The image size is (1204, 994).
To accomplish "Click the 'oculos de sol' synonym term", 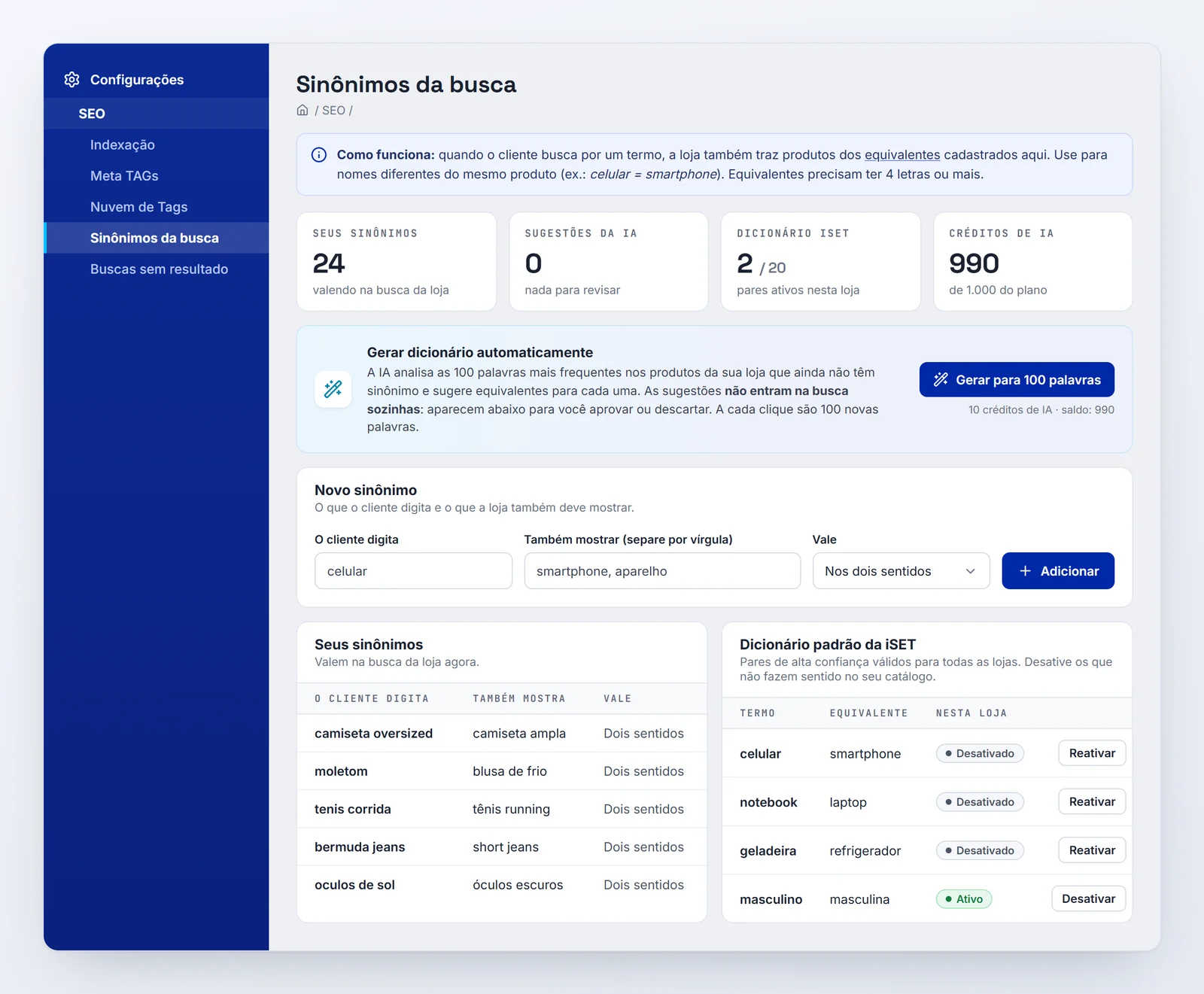I will click(354, 885).
